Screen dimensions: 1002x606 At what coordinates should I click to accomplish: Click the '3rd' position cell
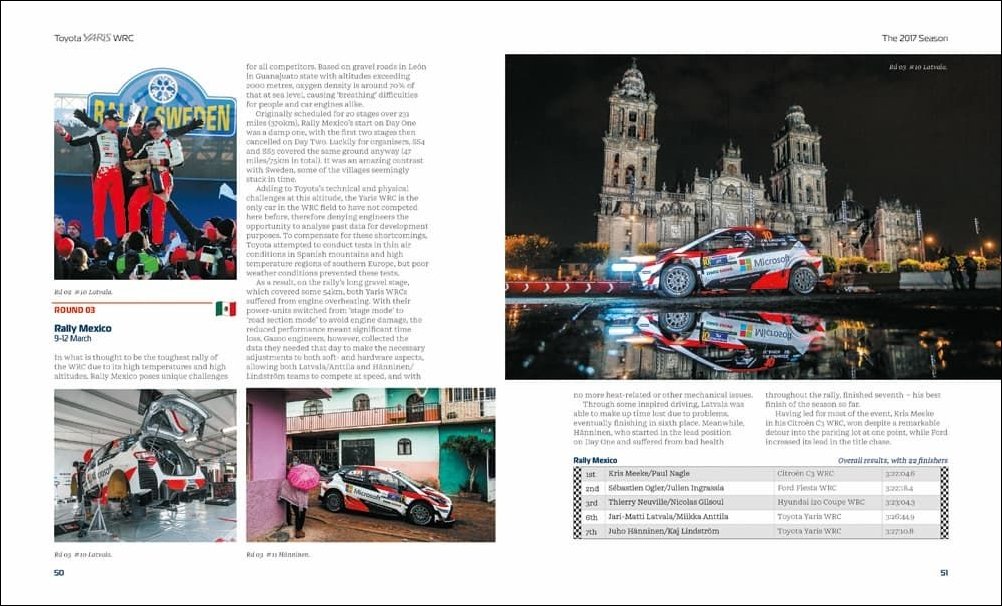(x=591, y=503)
